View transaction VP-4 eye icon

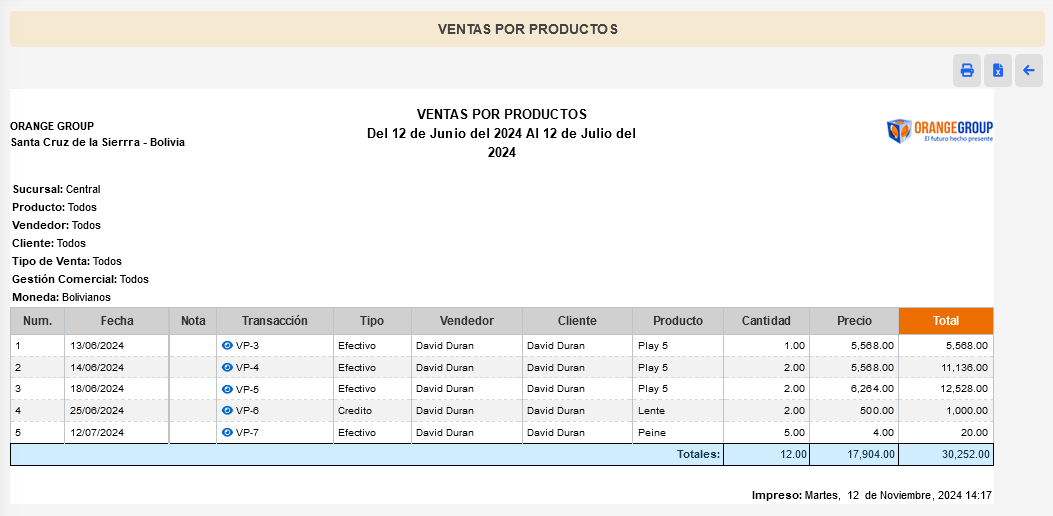point(227,368)
